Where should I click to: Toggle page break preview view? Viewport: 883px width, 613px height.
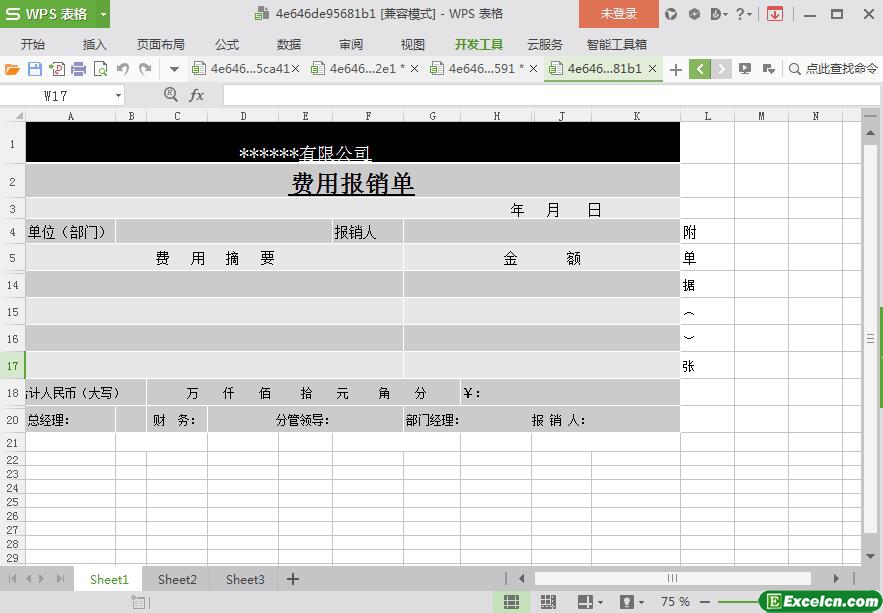tap(548, 602)
